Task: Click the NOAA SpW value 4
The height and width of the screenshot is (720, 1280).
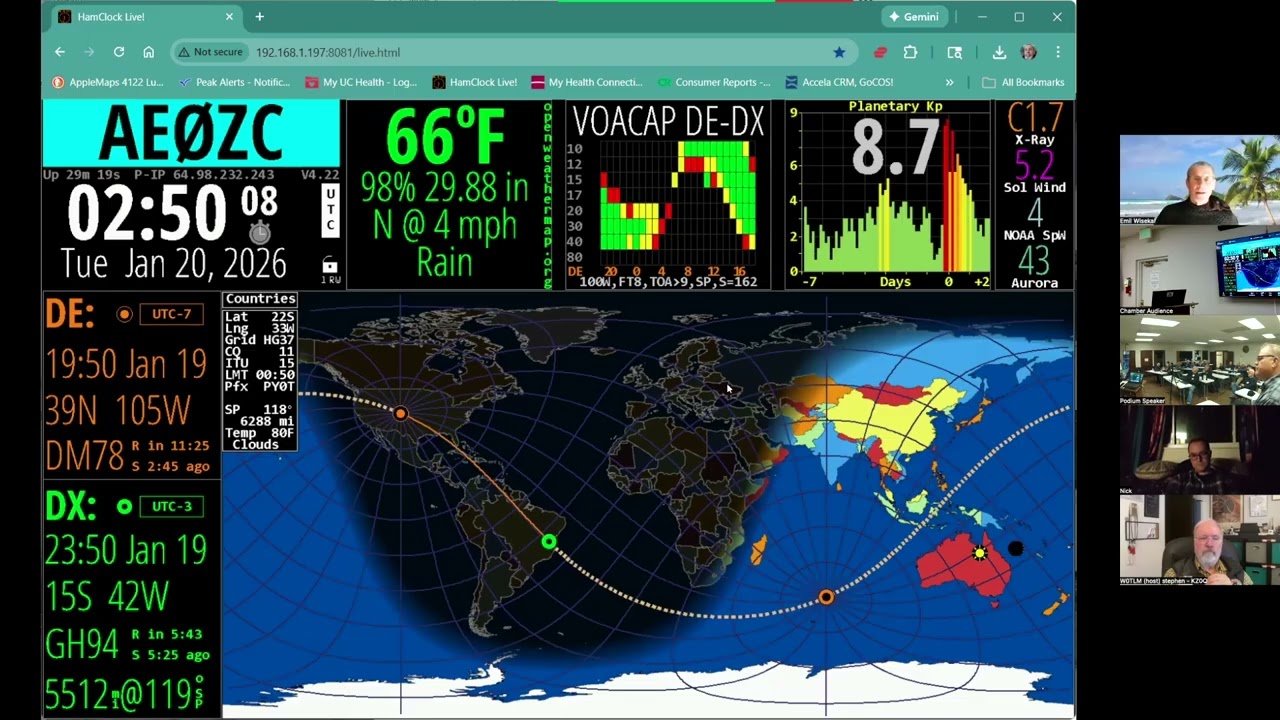Action: pos(1034,212)
